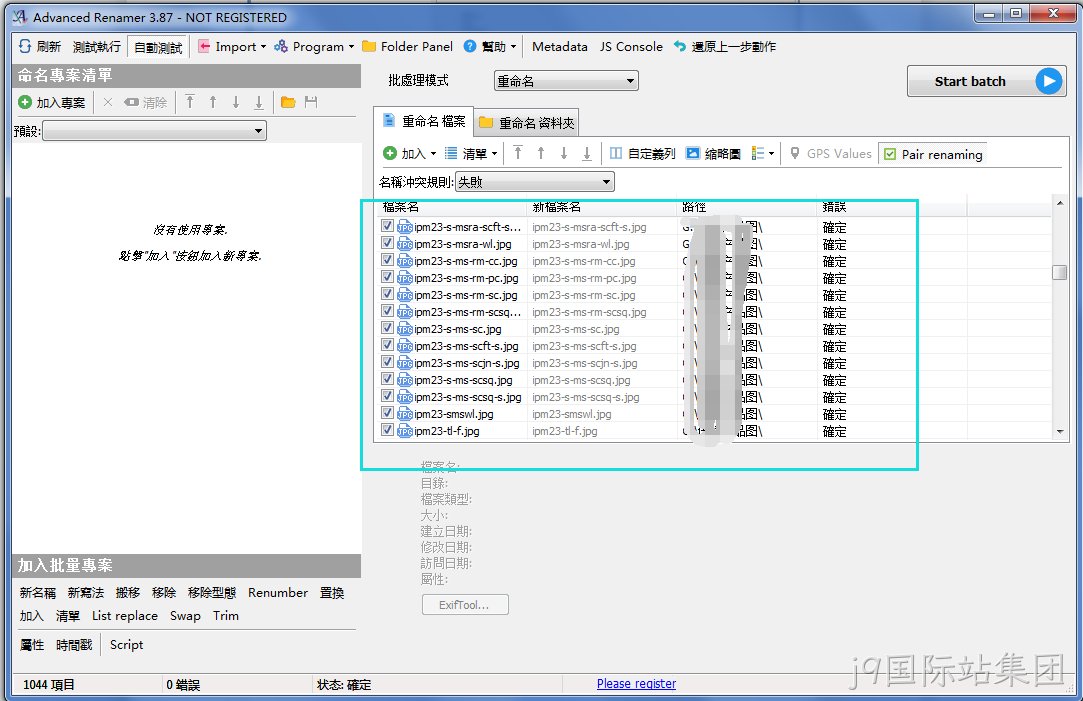The height and width of the screenshot is (701, 1083).
Task: Click the thumbnails picture icon
Action: click(x=693, y=153)
